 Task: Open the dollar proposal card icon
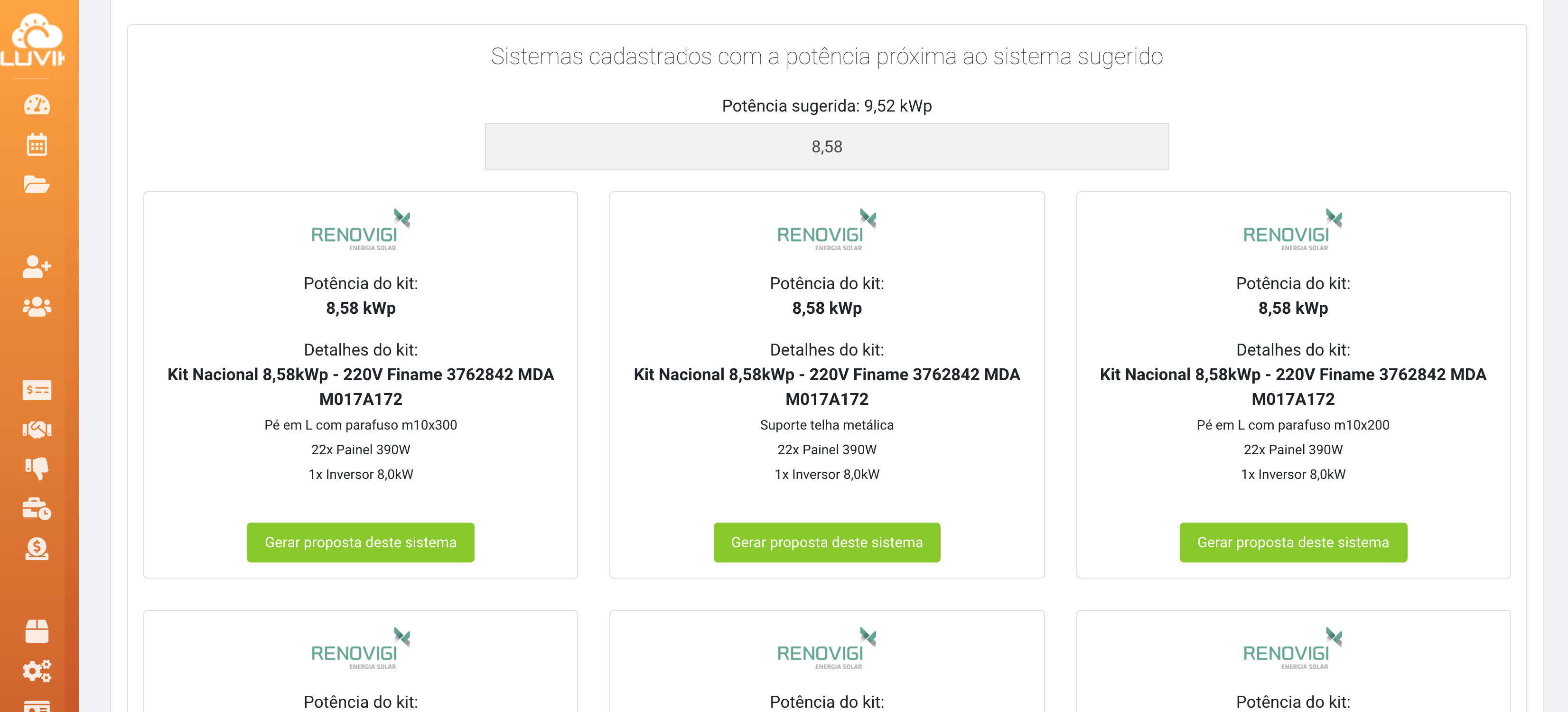pos(37,390)
